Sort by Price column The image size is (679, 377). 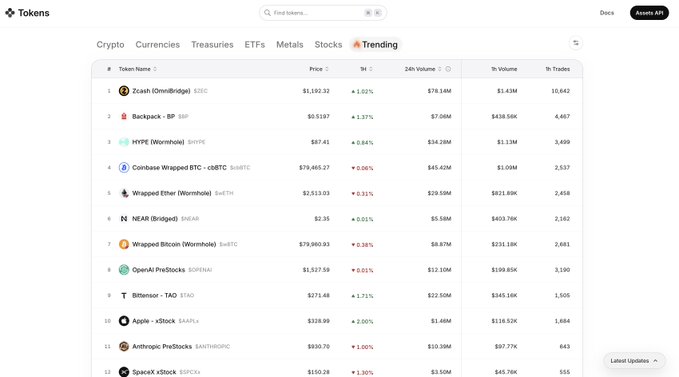click(319, 69)
